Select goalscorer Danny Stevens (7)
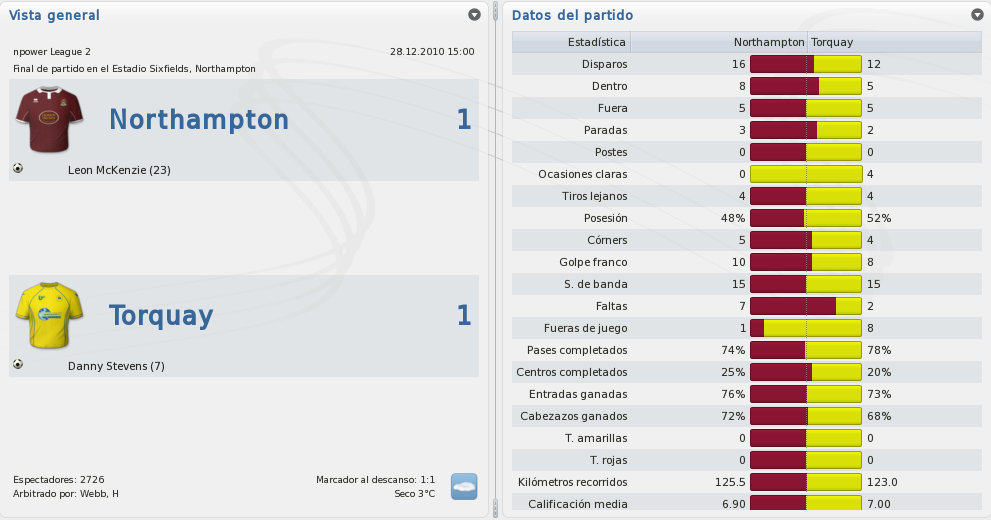Image resolution: width=991 pixels, height=520 pixels. pyautogui.click(x=116, y=366)
